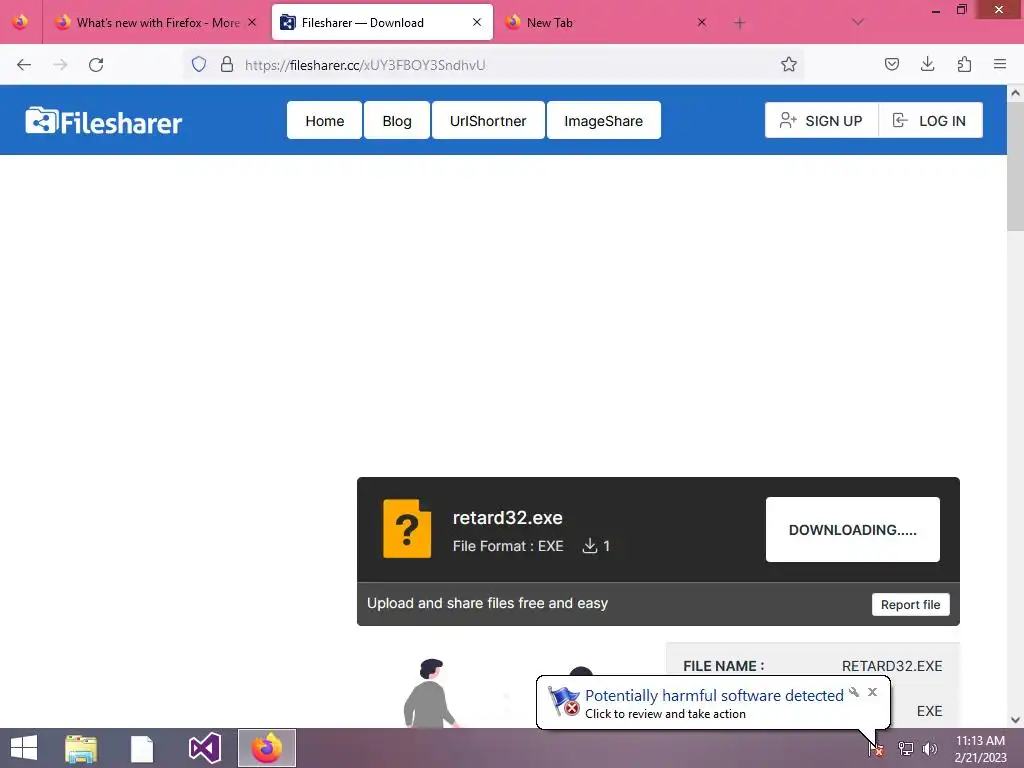
Task: Open the ImageShare menu item
Action: pos(603,121)
